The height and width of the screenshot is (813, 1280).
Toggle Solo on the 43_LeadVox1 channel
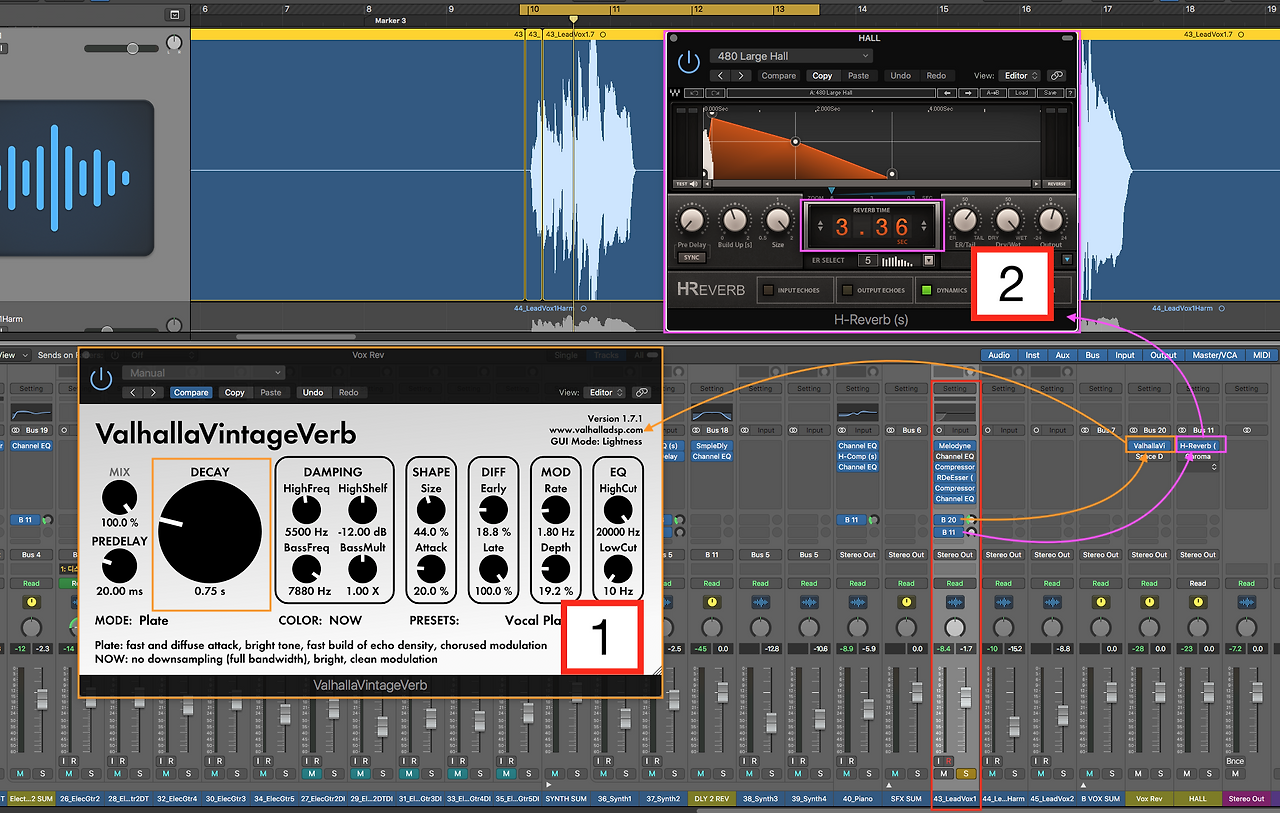tap(965, 773)
